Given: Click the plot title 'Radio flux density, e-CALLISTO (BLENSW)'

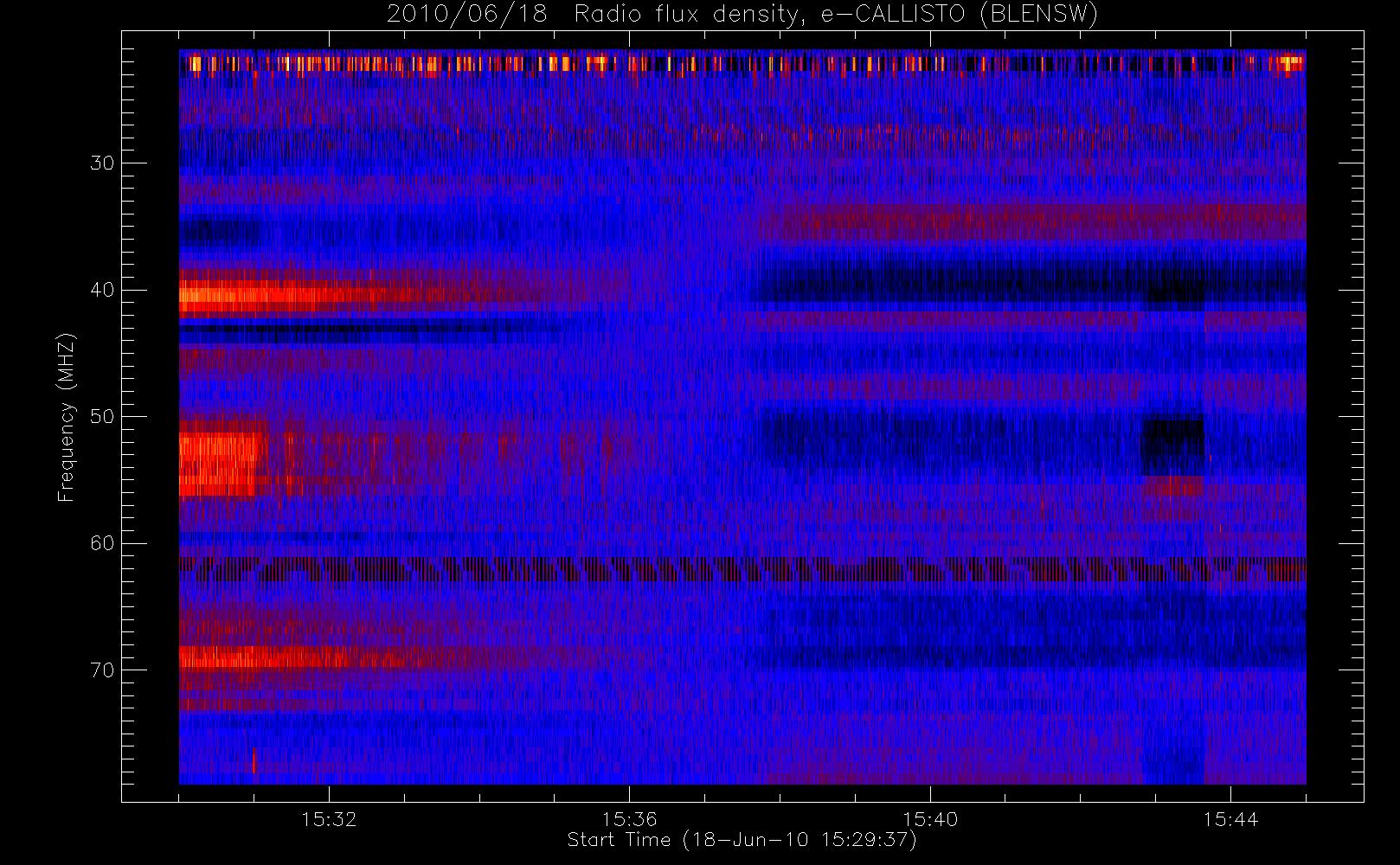Looking at the screenshot, I should pos(835,15).
